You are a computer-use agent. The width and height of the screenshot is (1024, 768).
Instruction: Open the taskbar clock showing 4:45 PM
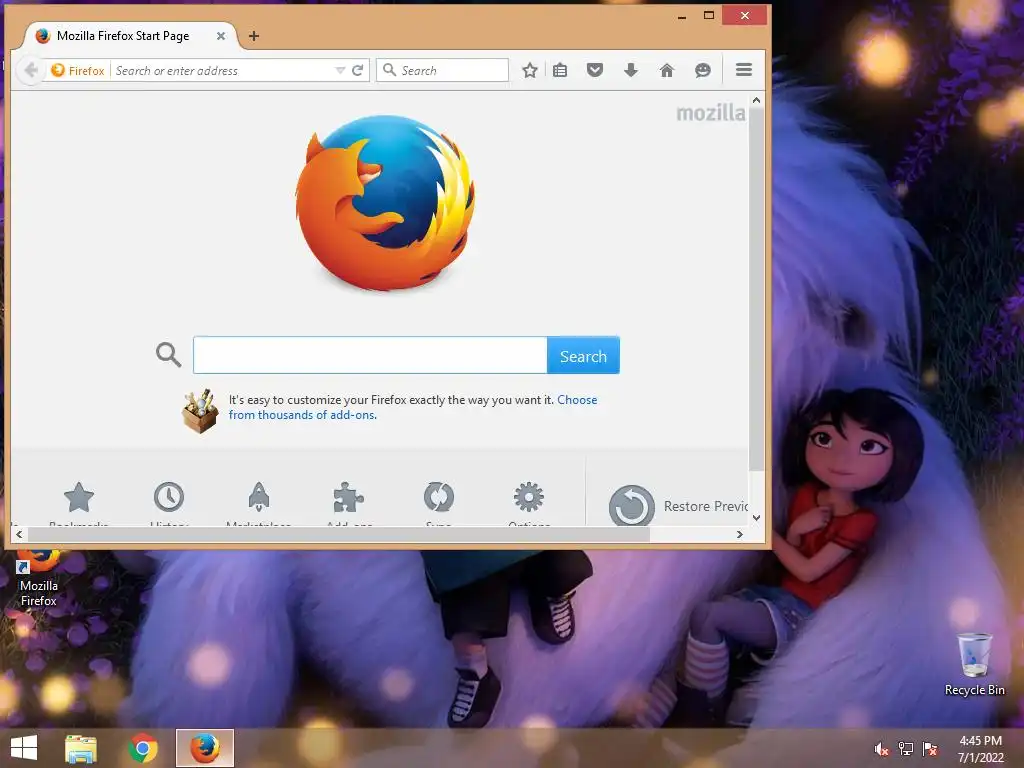(x=980, y=749)
